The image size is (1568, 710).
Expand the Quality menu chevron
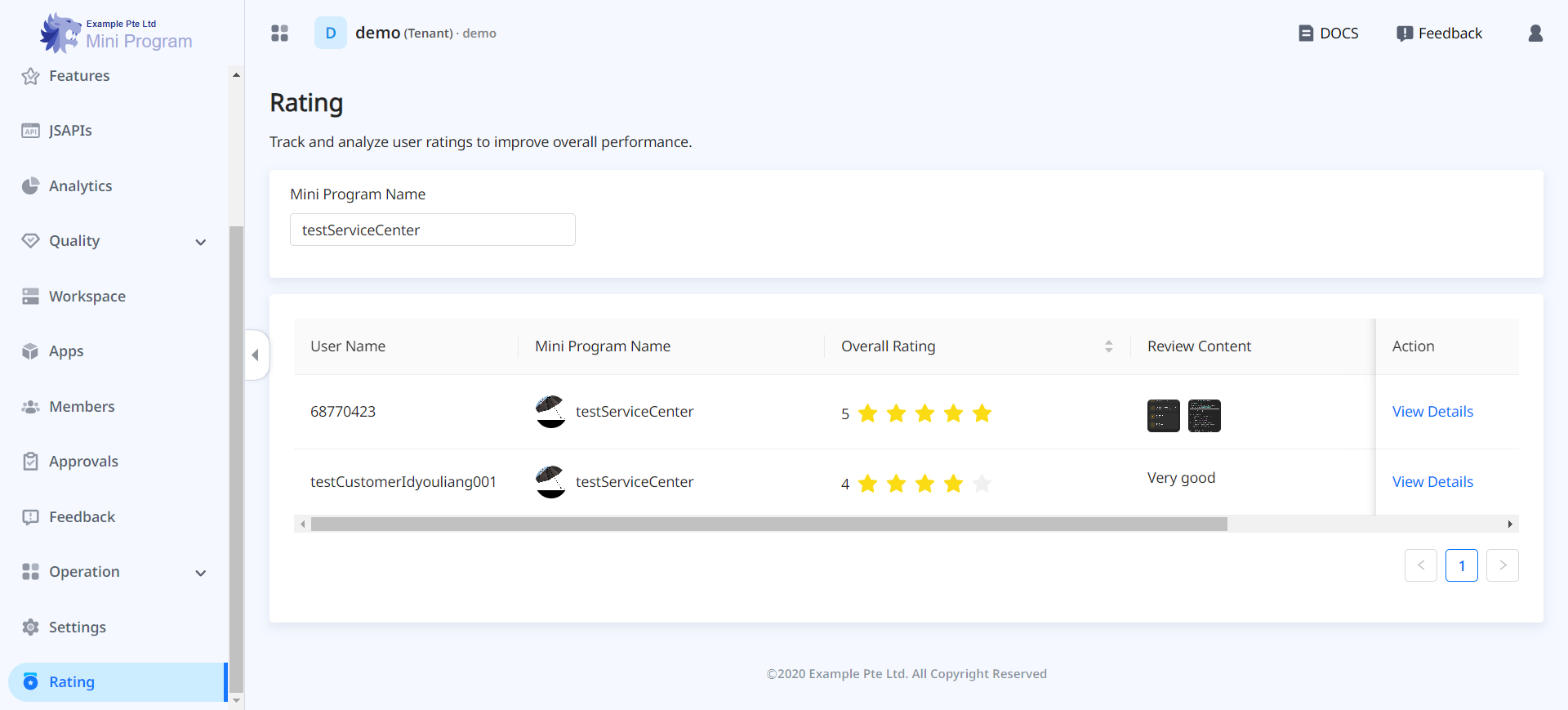coord(201,242)
